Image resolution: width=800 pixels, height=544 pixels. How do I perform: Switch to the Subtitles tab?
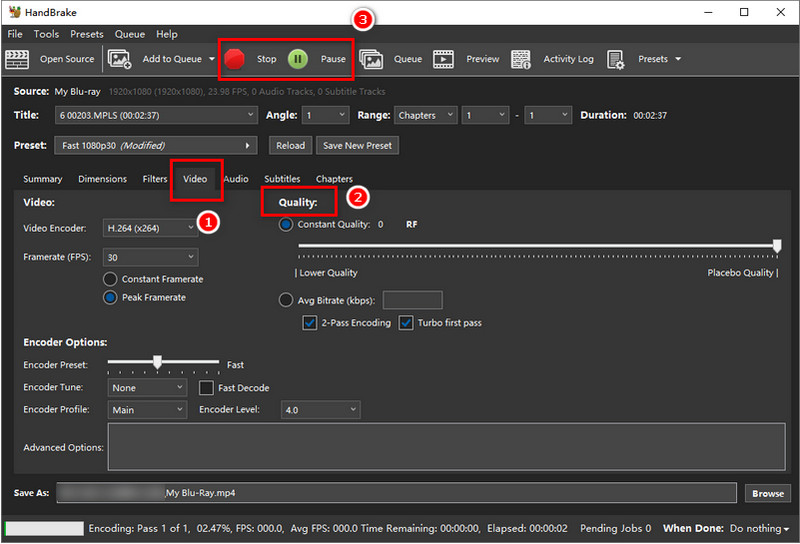pos(282,179)
